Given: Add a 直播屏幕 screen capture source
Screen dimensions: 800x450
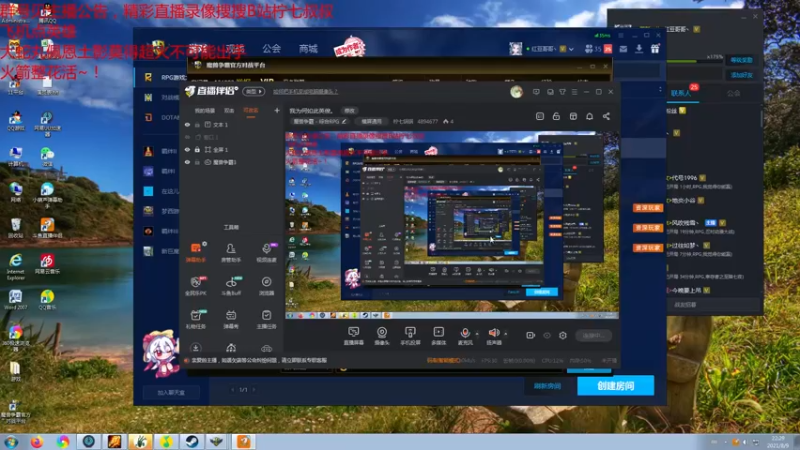Looking at the screenshot, I should 354,336.
